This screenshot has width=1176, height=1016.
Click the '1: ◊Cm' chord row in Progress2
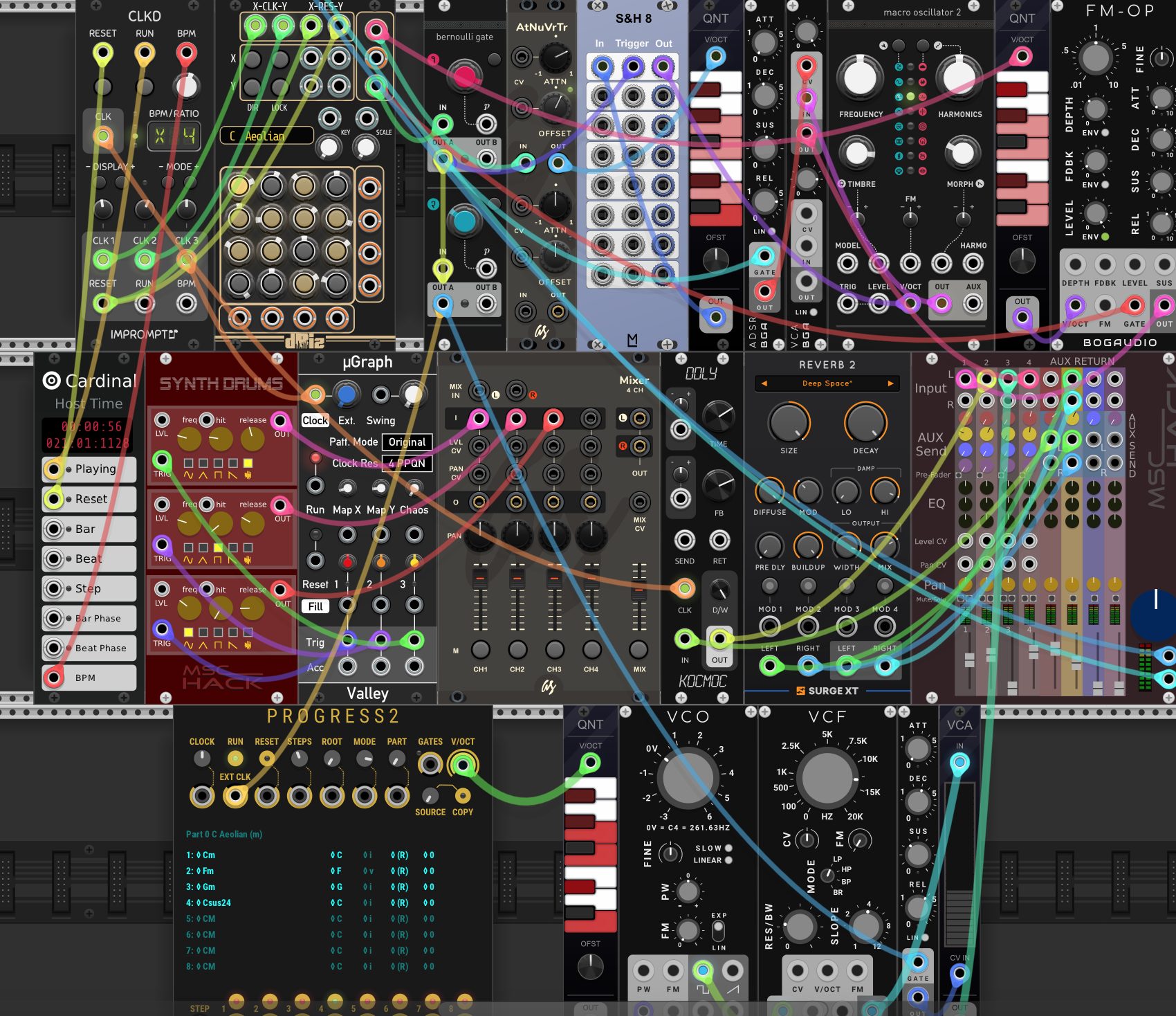310,855
